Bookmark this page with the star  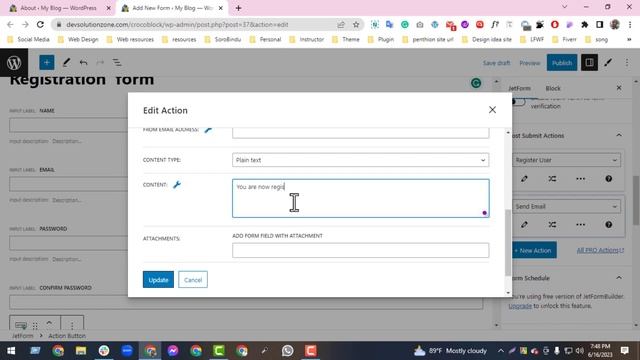pyautogui.click(x=356, y=24)
